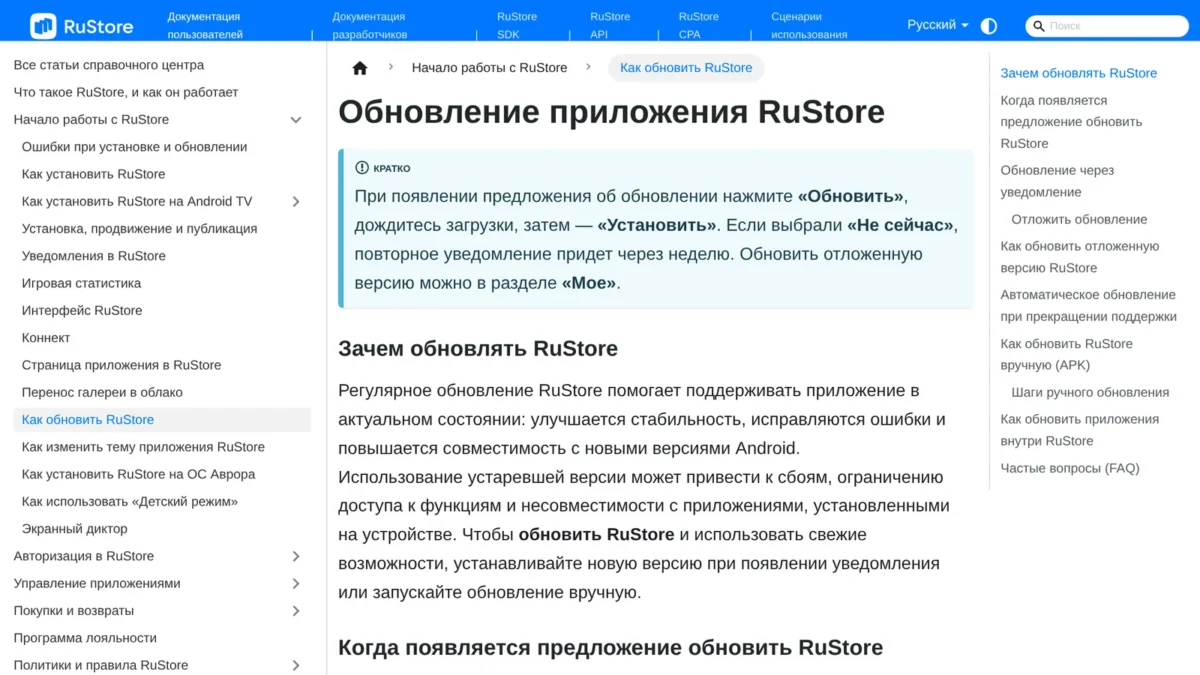The image size is (1200, 675).
Task: Open Интерфейс RuStore item
Action: 82,310
